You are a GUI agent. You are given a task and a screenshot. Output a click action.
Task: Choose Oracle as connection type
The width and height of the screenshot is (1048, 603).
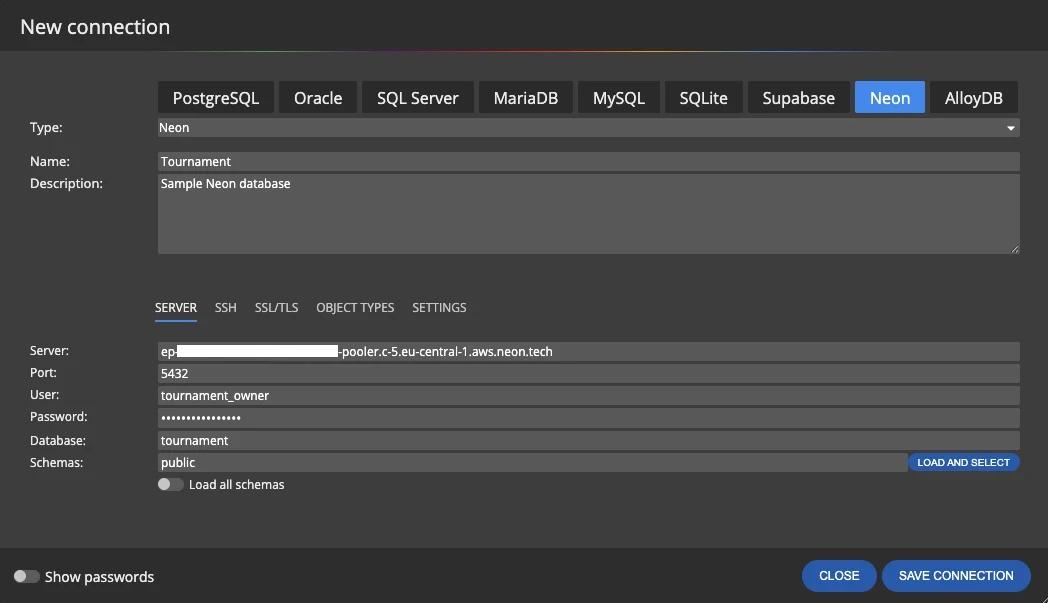pos(318,98)
